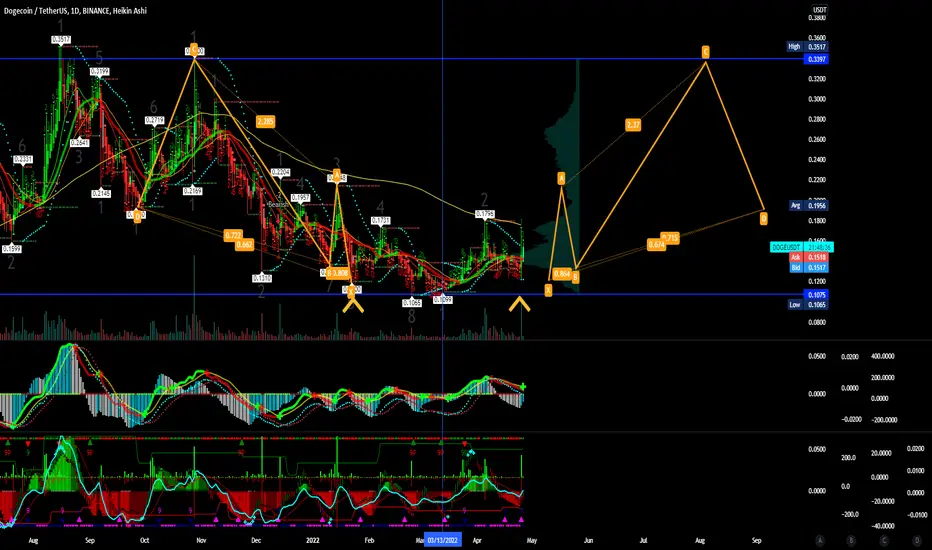Click the 0.1957 price label
932x550 pixels.
(300, 198)
